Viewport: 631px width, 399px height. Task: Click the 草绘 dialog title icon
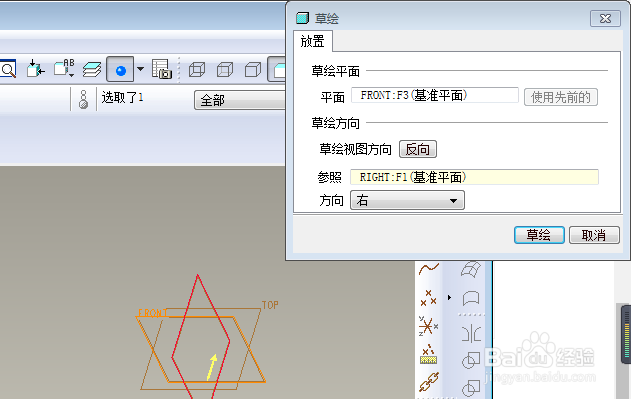(302, 18)
